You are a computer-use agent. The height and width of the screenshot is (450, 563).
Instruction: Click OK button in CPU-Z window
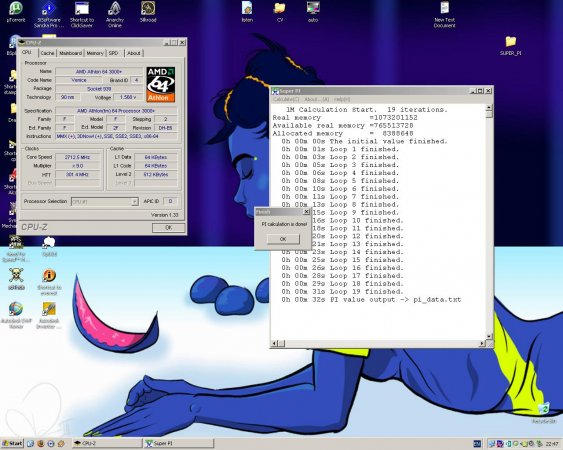(x=169, y=228)
